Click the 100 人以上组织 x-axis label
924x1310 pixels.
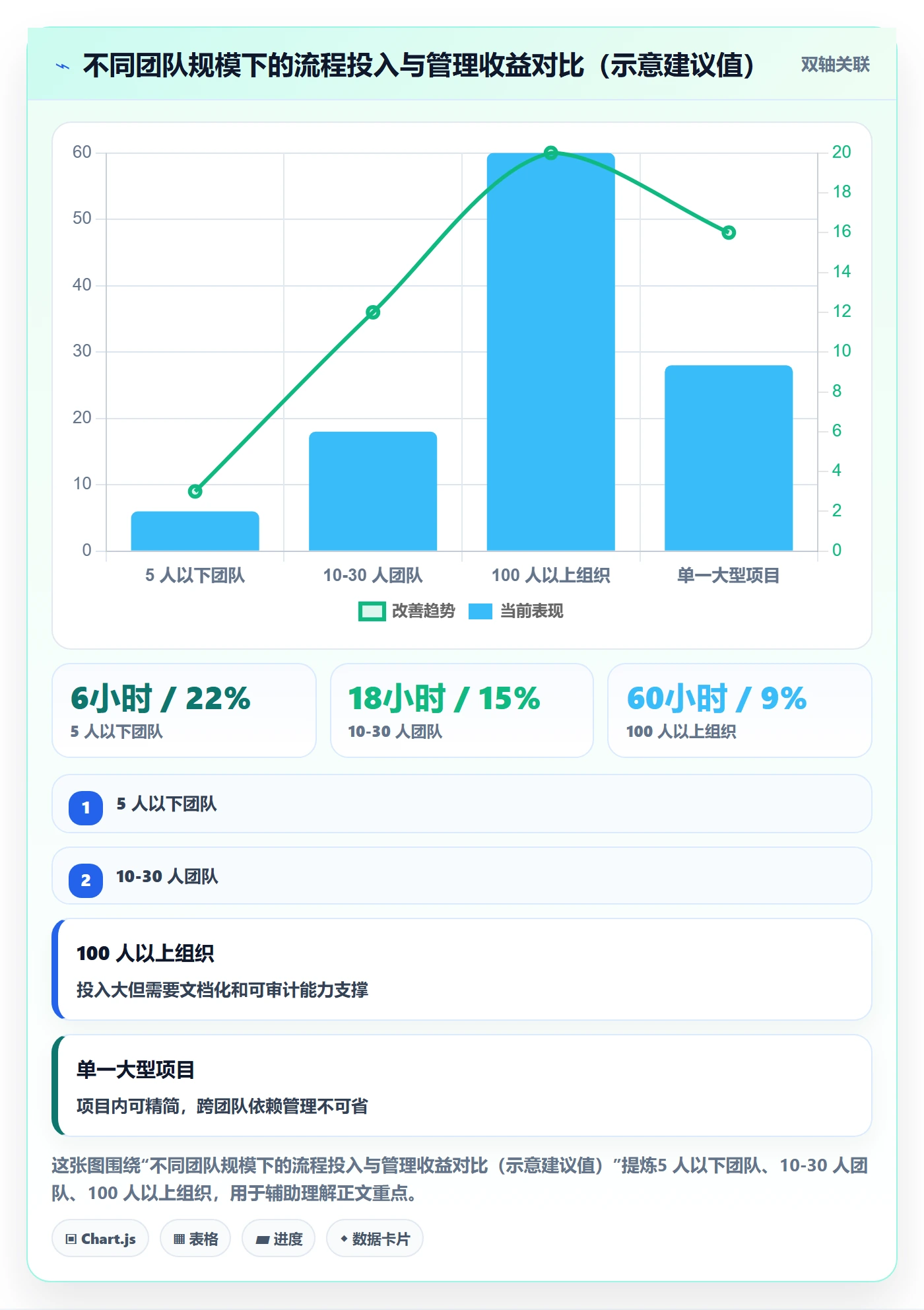coord(551,575)
